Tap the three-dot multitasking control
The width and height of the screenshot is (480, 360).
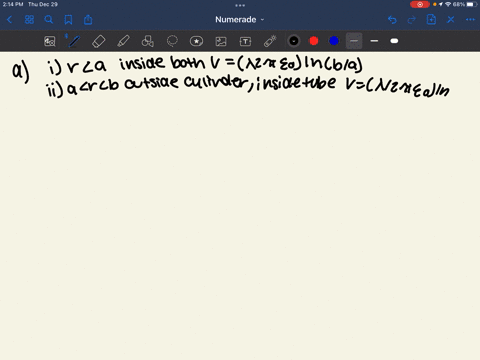[x=240, y=5]
